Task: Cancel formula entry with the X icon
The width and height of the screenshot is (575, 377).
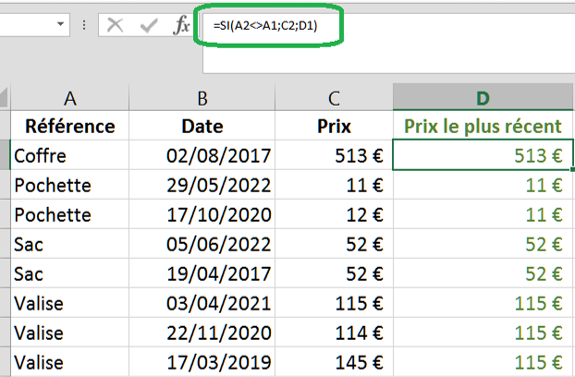Action: pos(115,26)
